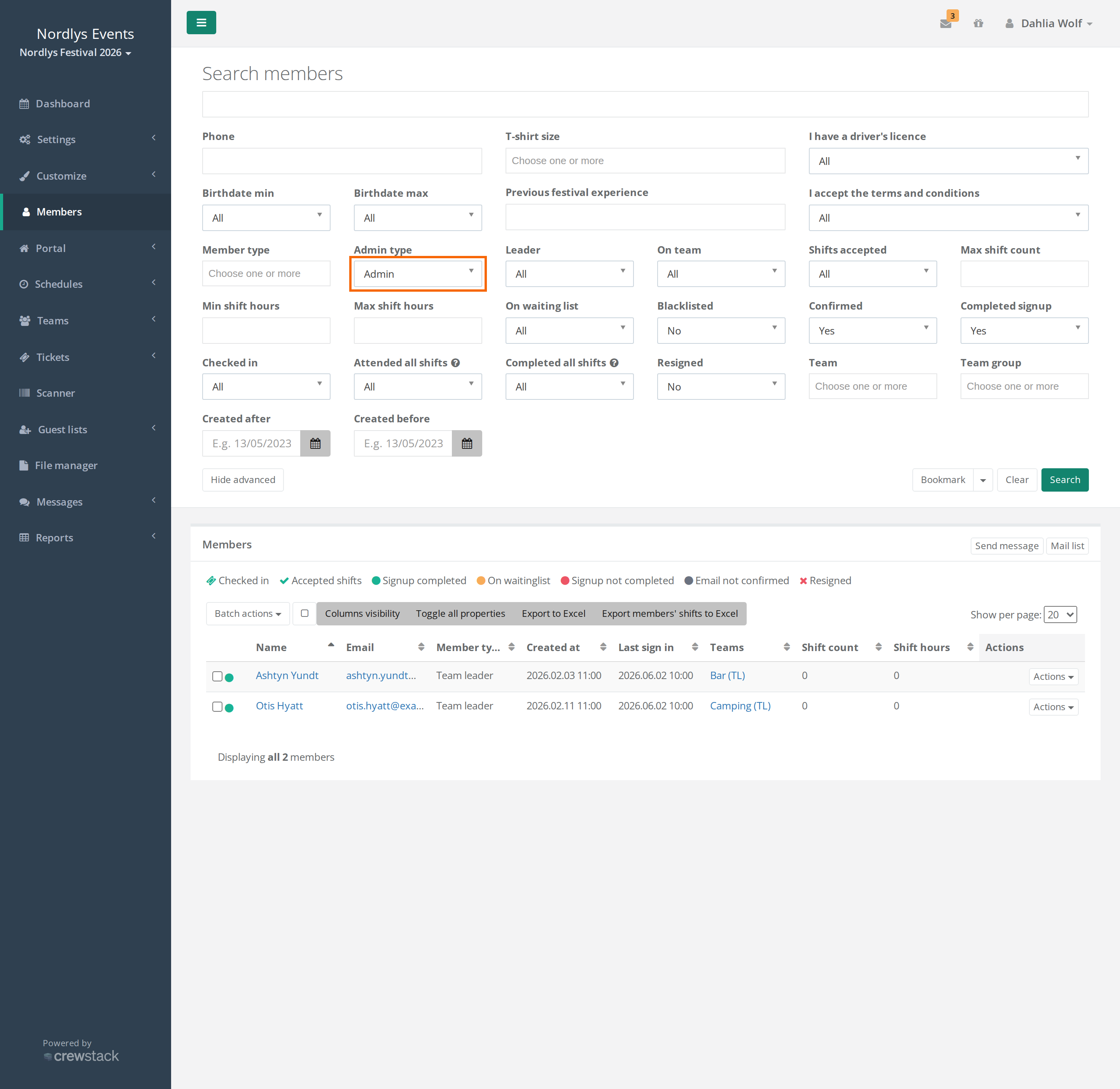Image resolution: width=1120 pixels, height=1089 pixels.
Task: Open the Bar (TL) team link
Action: click(x=727, y=676)
